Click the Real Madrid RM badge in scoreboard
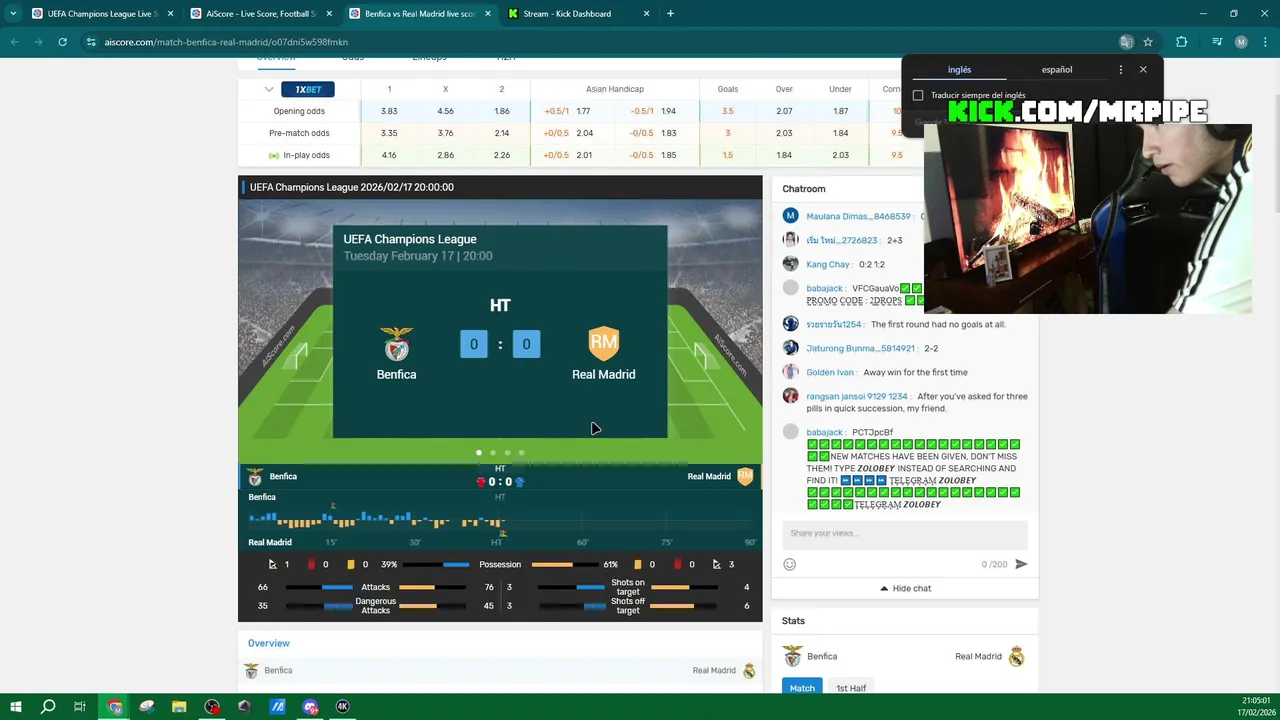Viewport: 1280px width, 720px height. coord(604,343)
